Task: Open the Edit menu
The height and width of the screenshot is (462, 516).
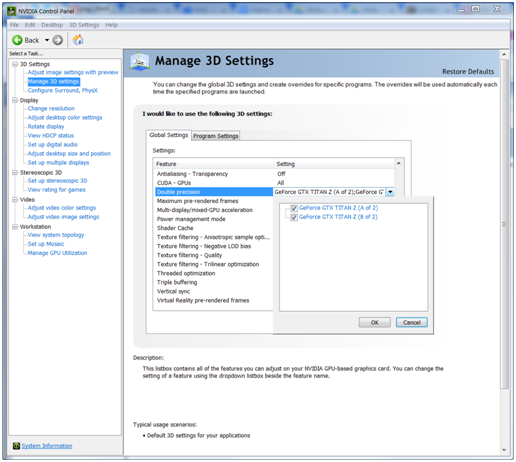Action: point(30,25)
